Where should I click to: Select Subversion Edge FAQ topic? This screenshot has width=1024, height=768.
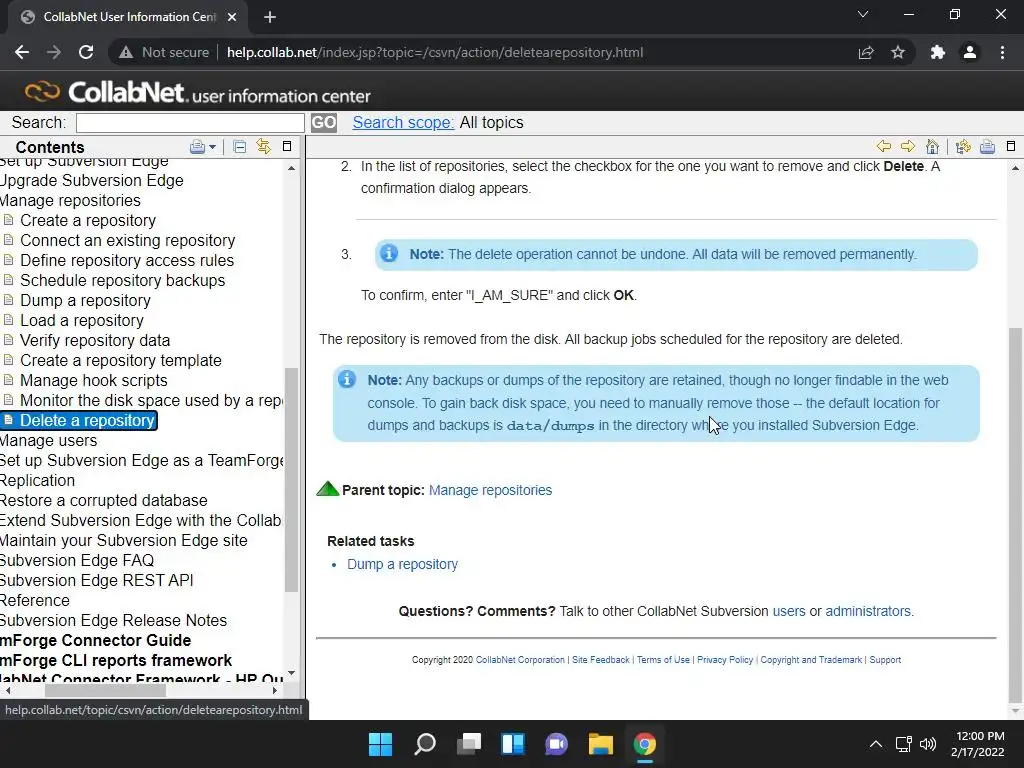pos(77,561)
